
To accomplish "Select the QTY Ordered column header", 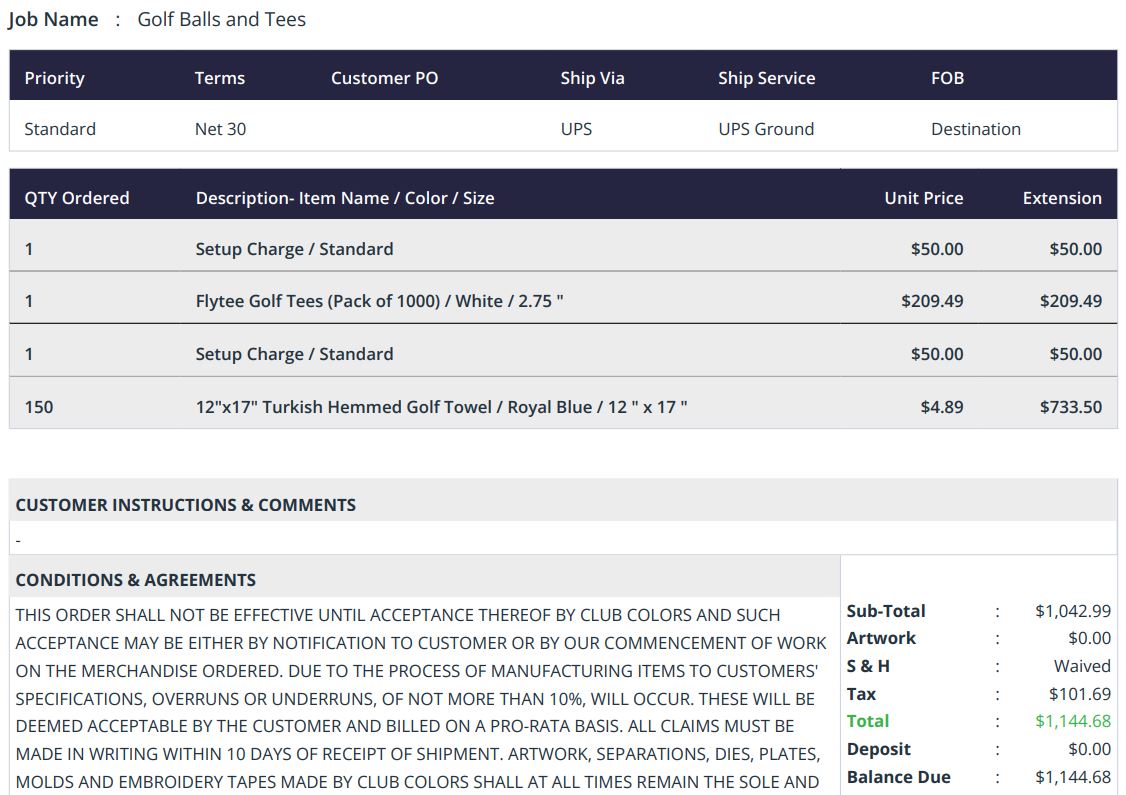I will pos(77,198).
